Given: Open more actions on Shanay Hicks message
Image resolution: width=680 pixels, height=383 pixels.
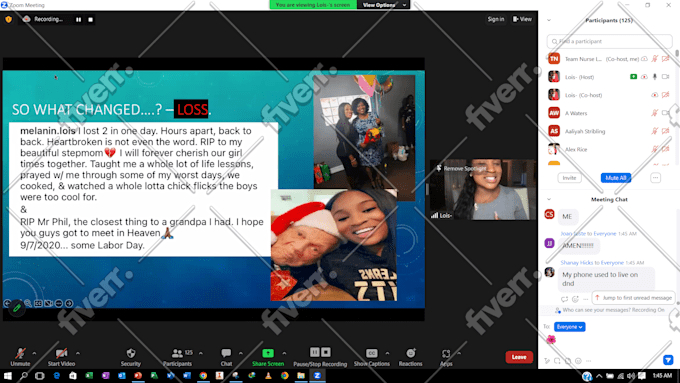Looking at the screenshot, I should pyautogui.click(x=585, y=299).
